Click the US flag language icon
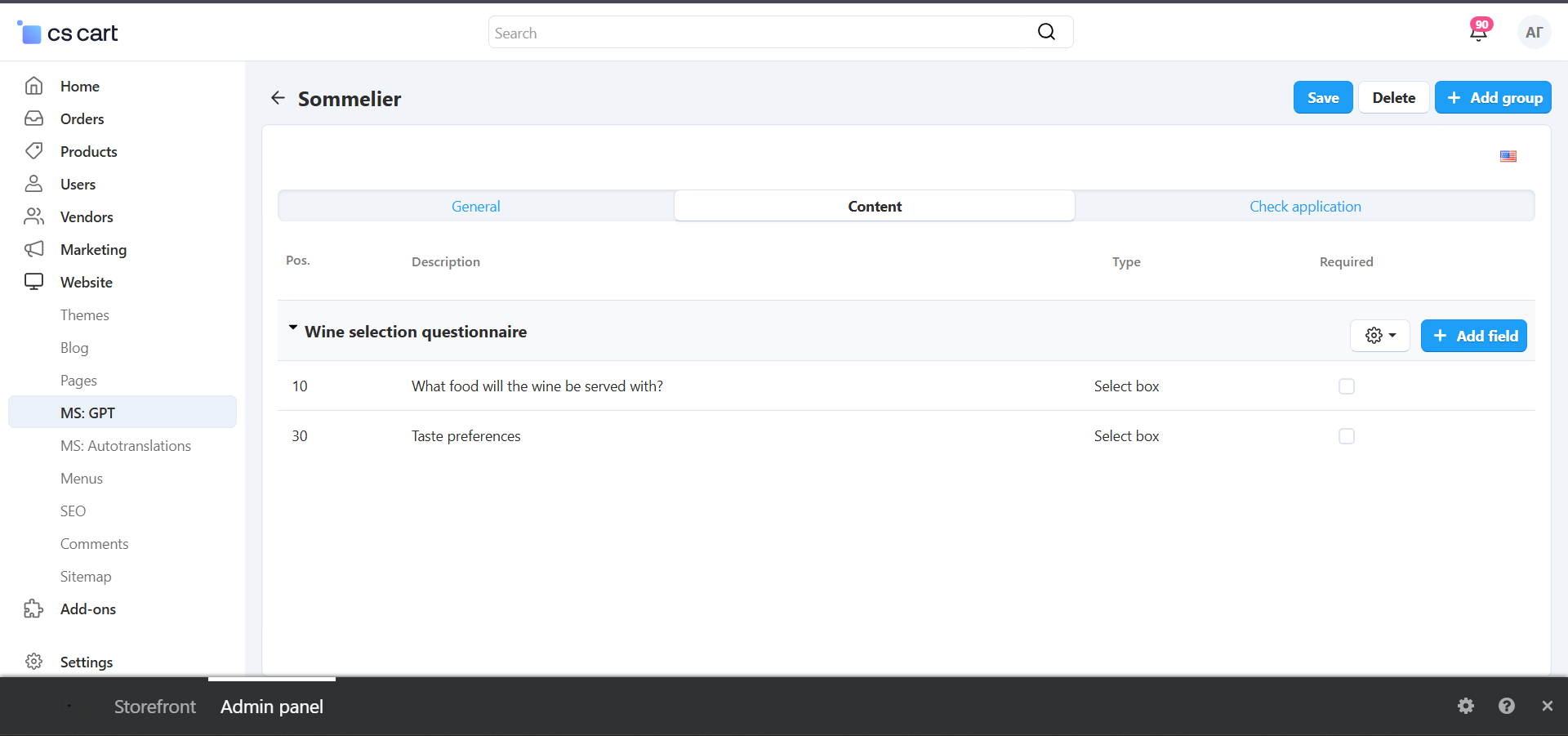The image size is (1568, 736). pos(1508,156)
